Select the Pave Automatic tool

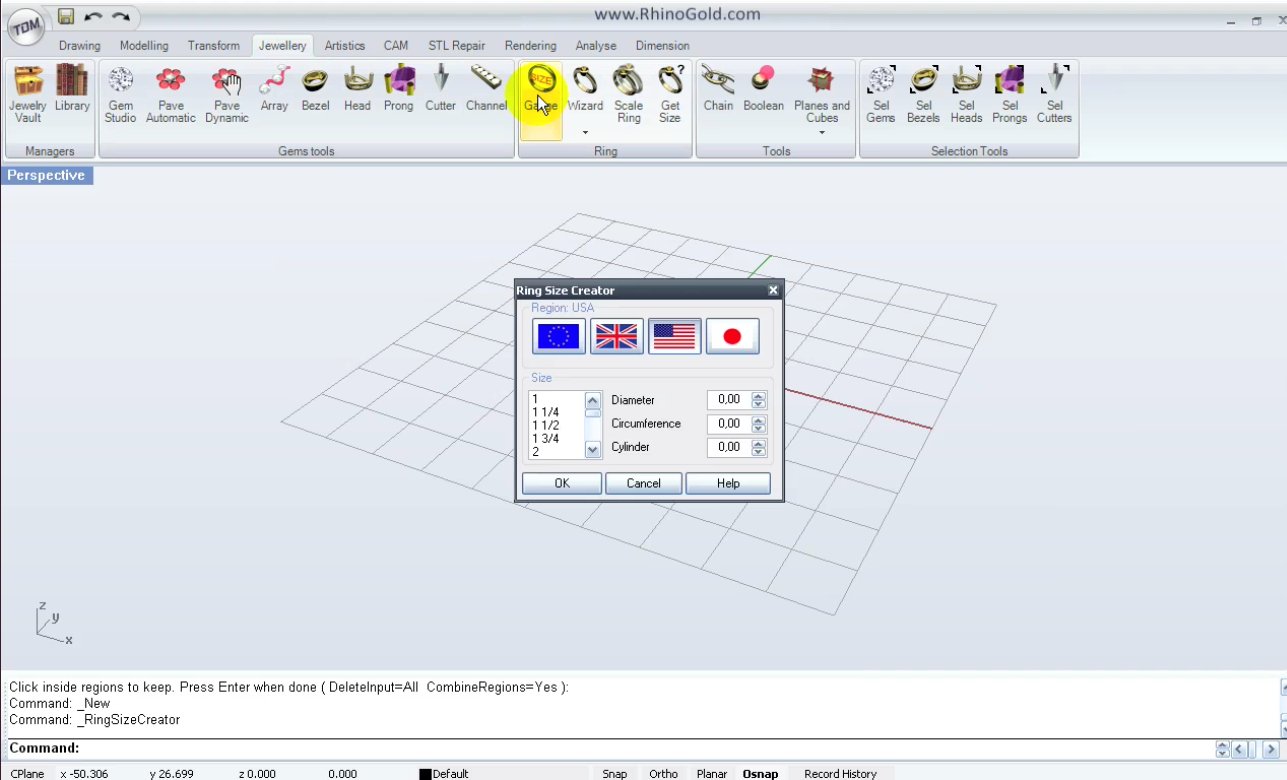[x=171, y=95]
